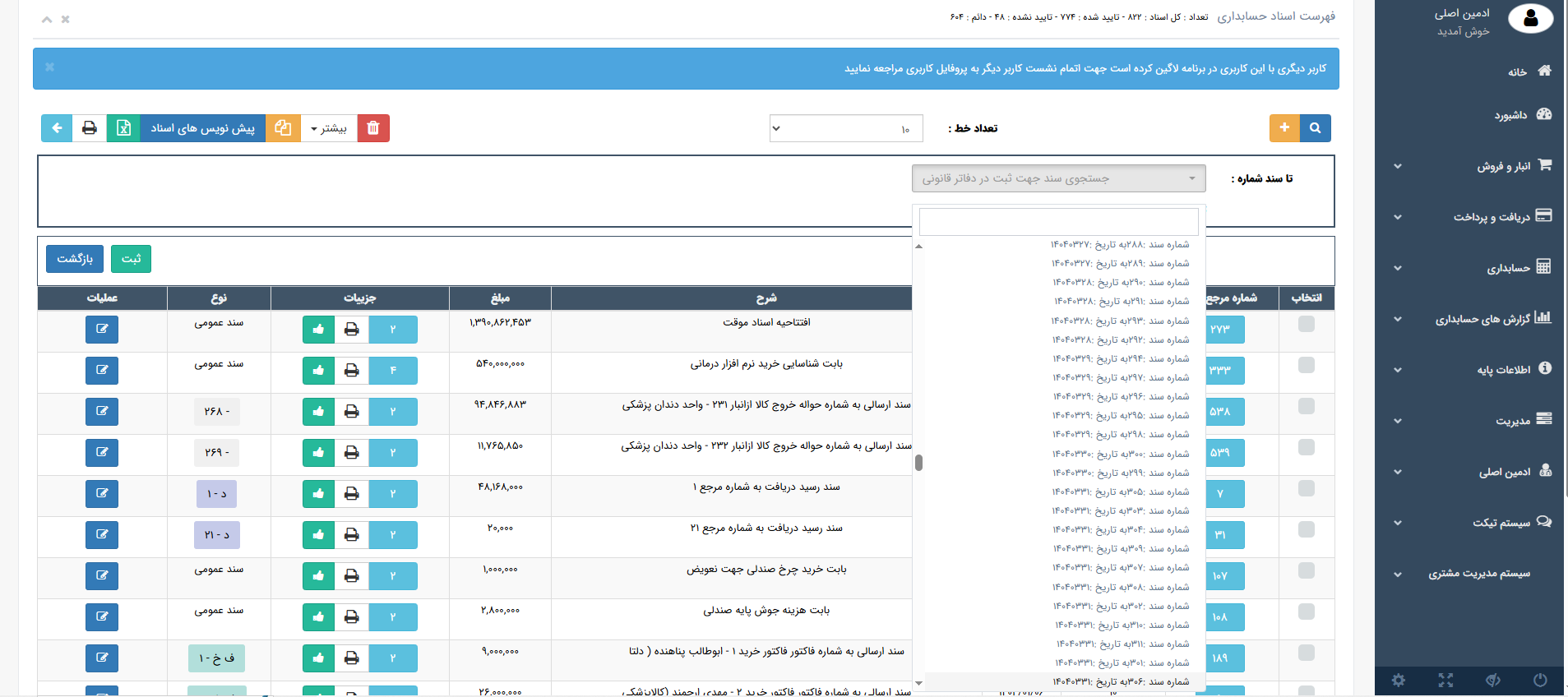The image size is (1568, 697).
Task: Open the داشبورد sidebar item
Action: (x=1511, y=115)
